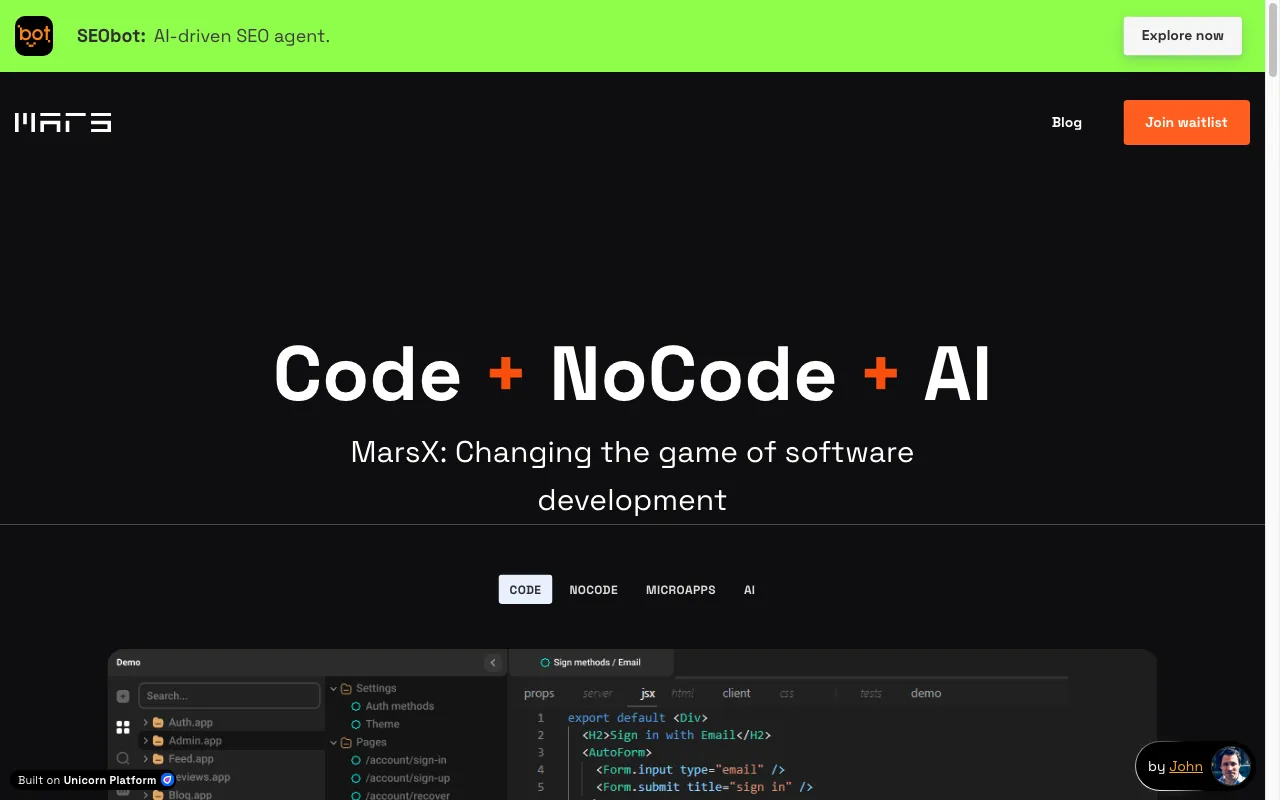Viewport: 1280px width, 800px height.
Task: Select the CODE tab
Action: pos(525,590)
